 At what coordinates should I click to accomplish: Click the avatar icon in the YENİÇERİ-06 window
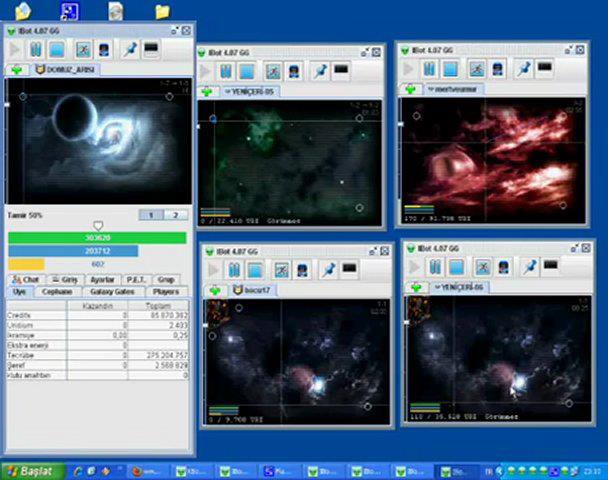(503, 267)
